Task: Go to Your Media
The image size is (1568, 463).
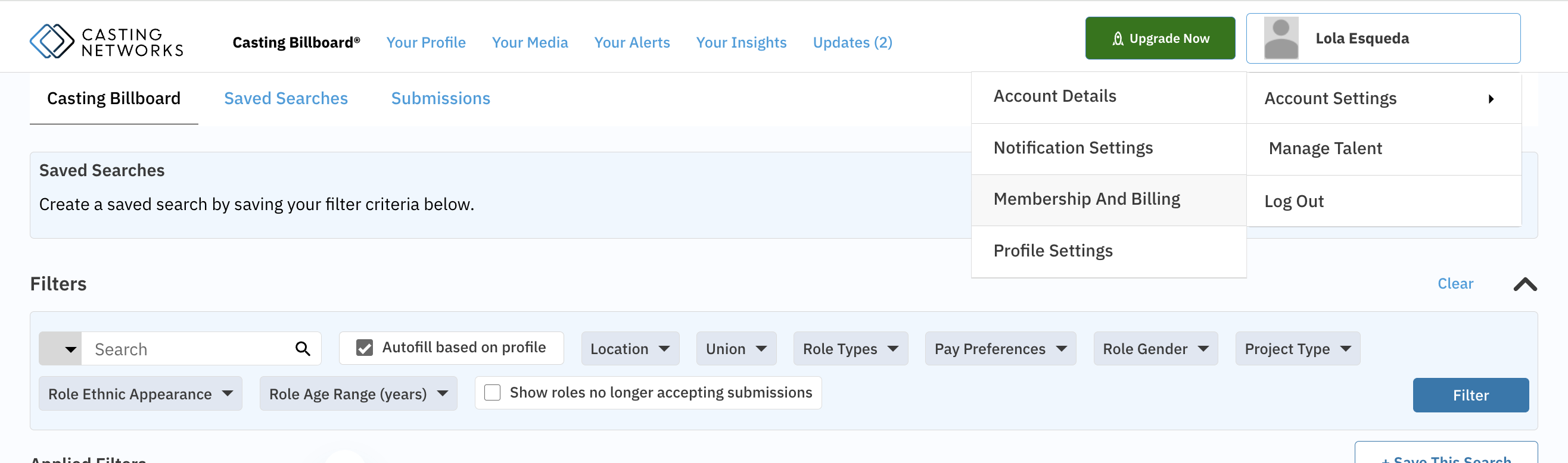Action: tap(530, 42)
